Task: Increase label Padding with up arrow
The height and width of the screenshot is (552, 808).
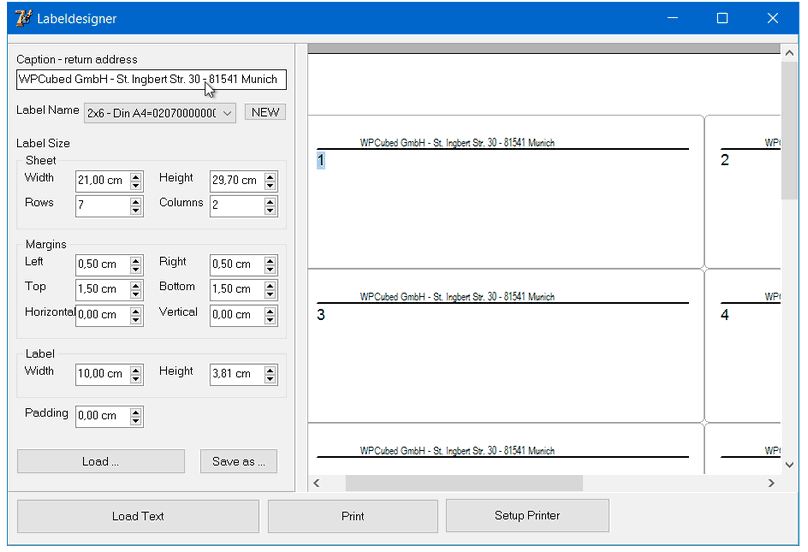Action: coord(136,411)
